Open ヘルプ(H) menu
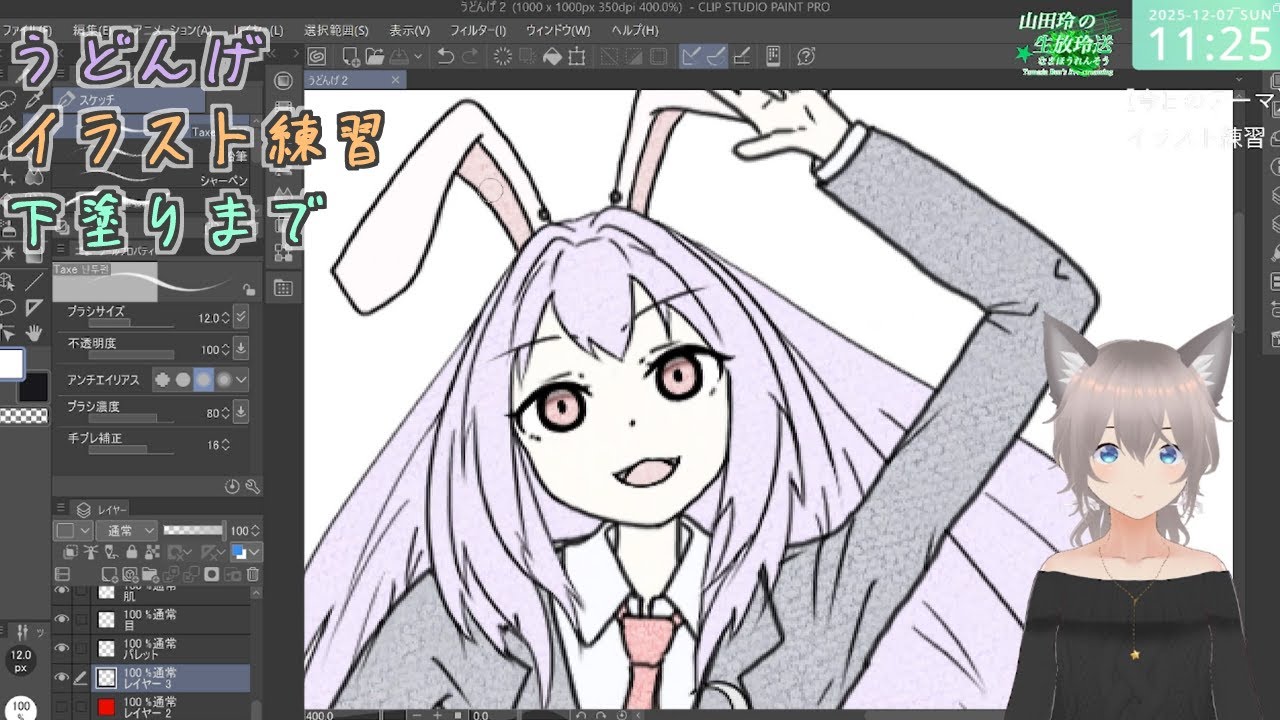This screenshot has height=720, width=1280. (x=634, y=31)
